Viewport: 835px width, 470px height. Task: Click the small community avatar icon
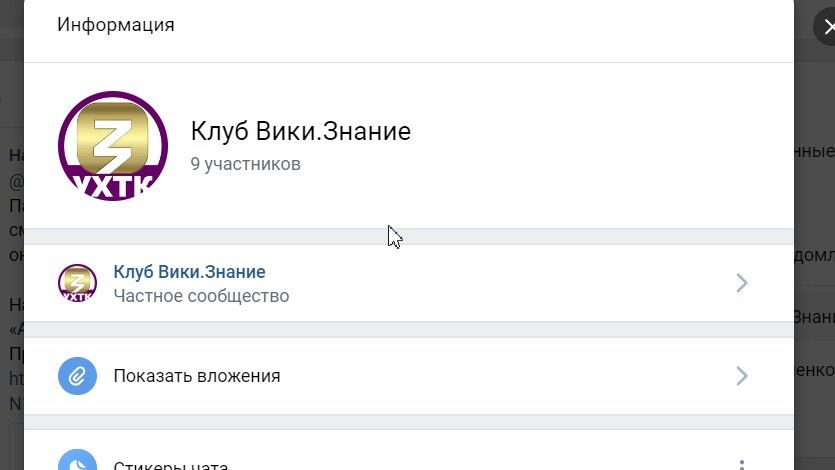click(x=78, y=283)
